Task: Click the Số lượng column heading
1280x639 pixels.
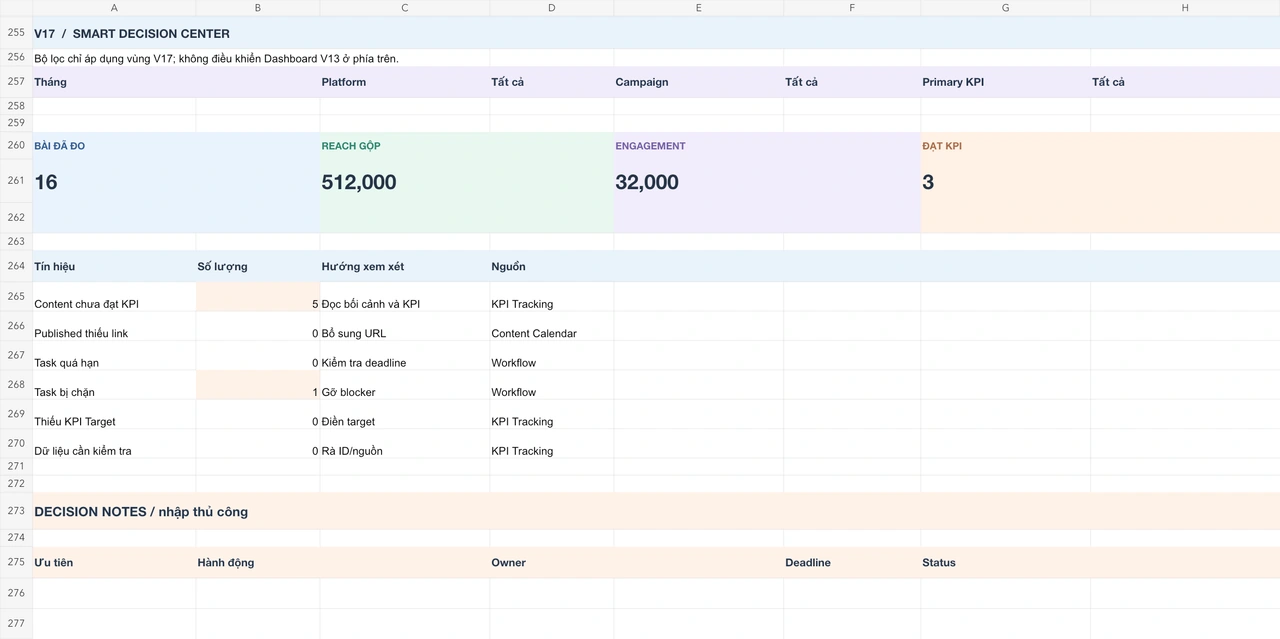Action: (222, 266)
